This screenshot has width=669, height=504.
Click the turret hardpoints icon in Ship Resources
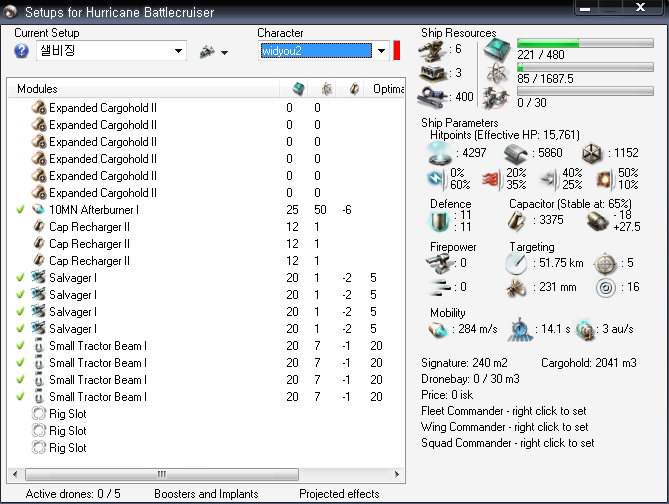point(432,50)
